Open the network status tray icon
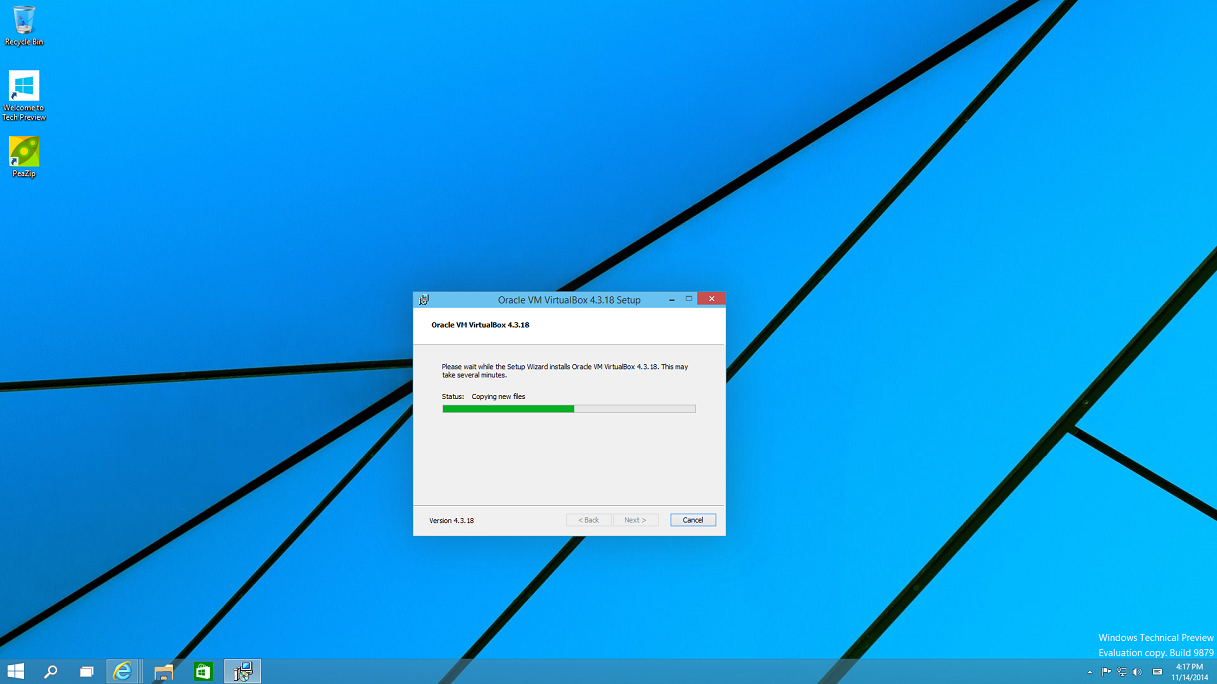Viewport: 1217px width, 684px height. pos(1122,672)
